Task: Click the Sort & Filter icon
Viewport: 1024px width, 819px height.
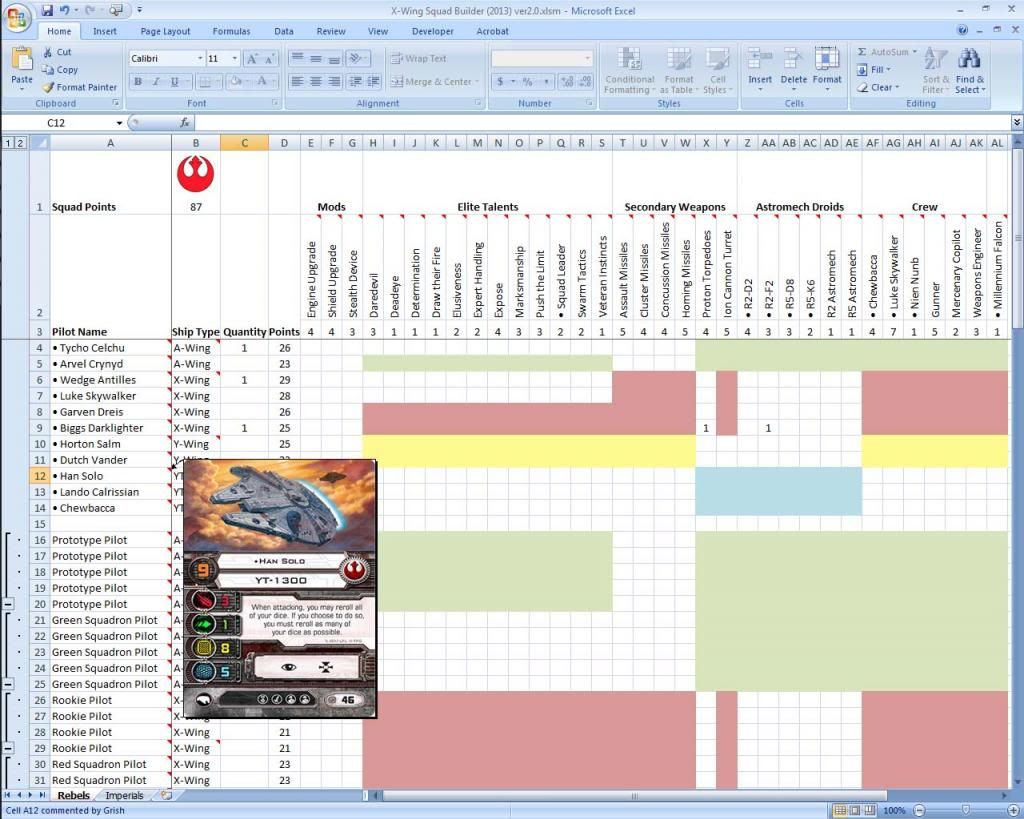Action: click(x=936, y=70)
